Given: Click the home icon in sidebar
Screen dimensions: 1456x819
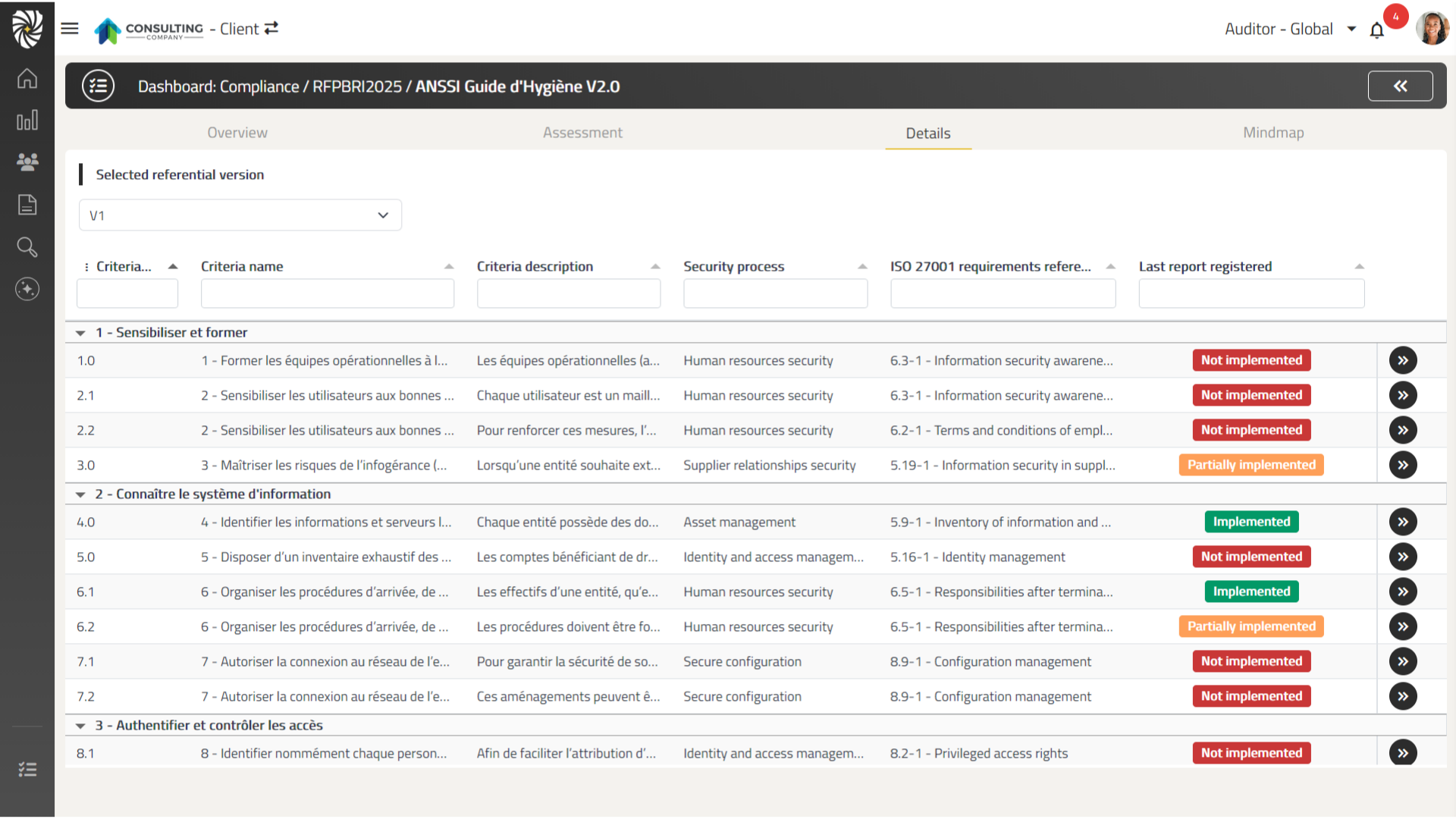Looking at the screenshot, I should tap(27, 78).
